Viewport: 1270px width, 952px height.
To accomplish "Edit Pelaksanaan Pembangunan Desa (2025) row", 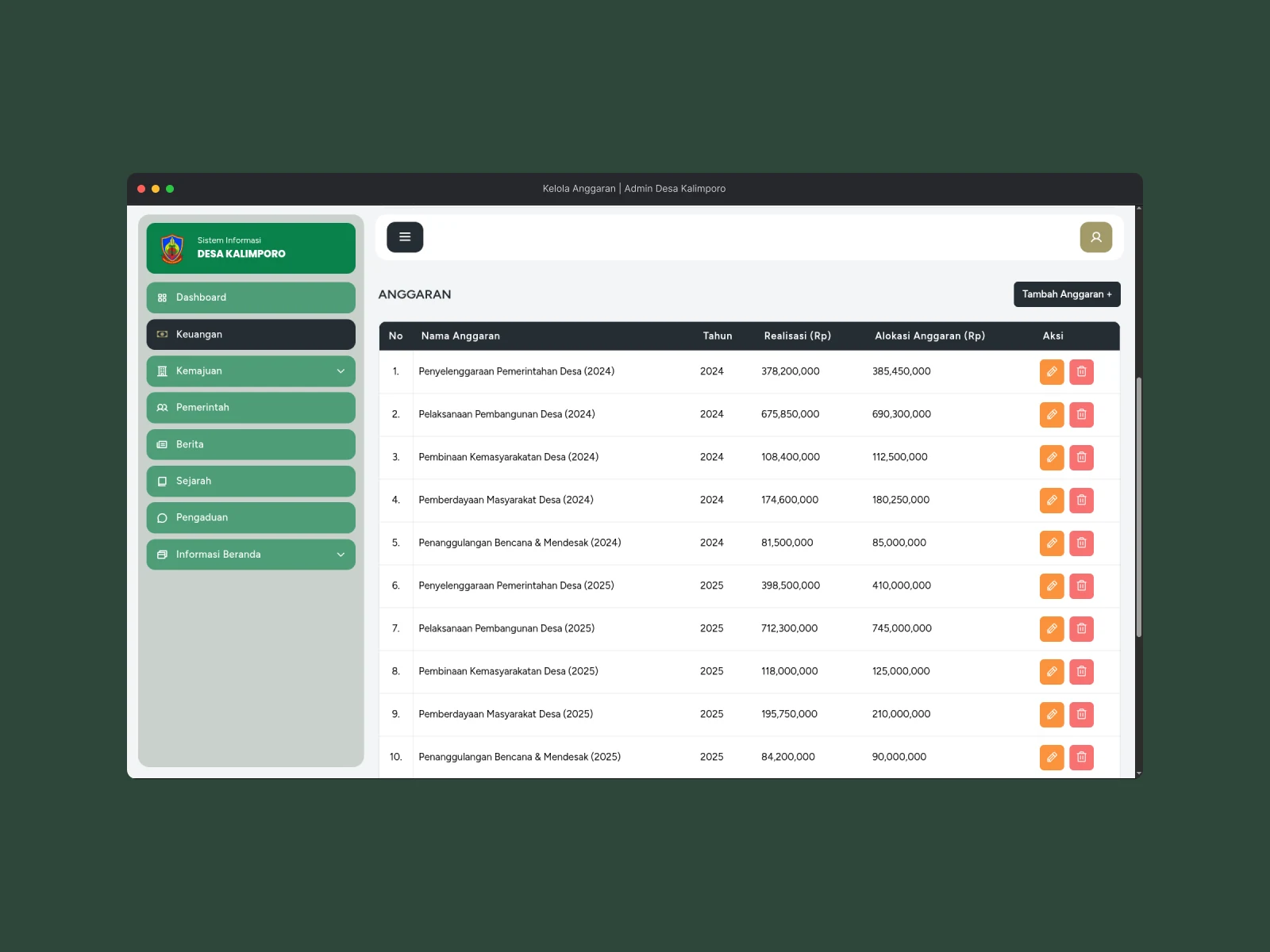I will point(1052,629).
